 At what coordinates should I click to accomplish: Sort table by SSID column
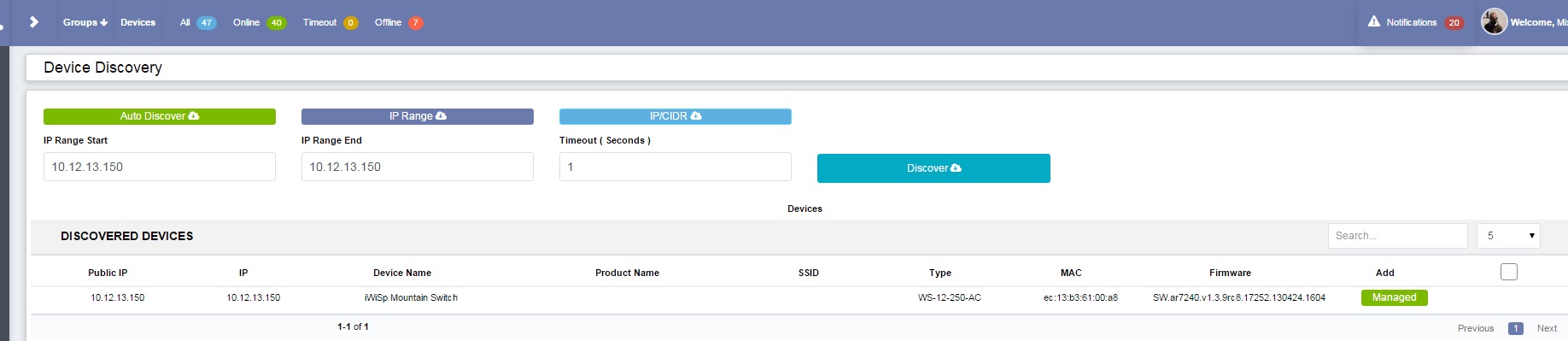pos(809,273)
